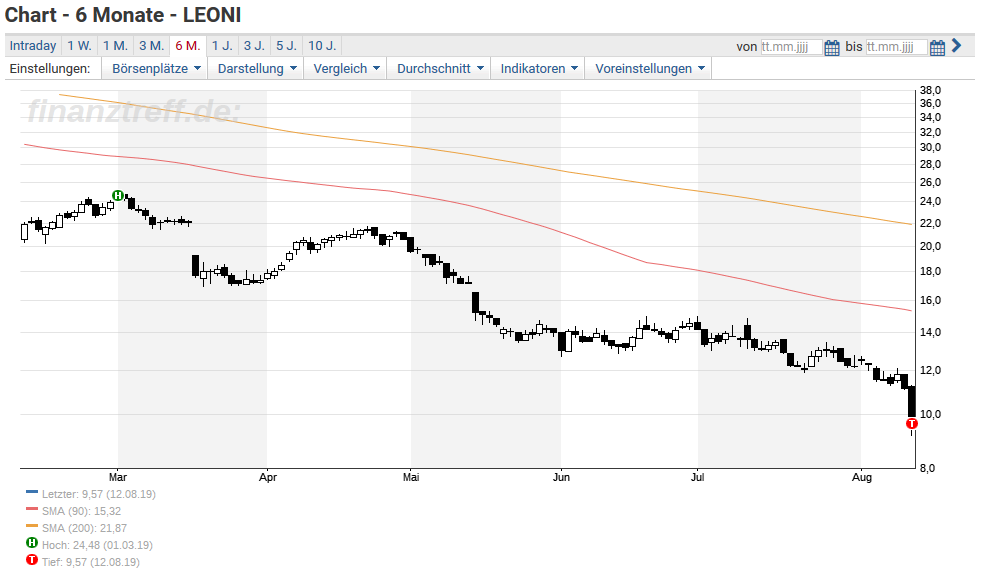Expand the Voreinstellungen dropdown
This screenshot has height=572, width=985.
coord(650,68)
